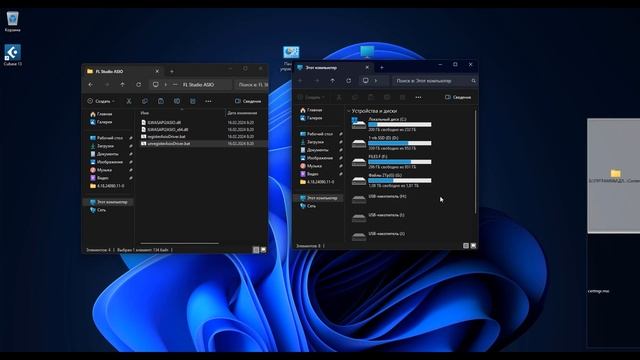Select the (G:) Файлы drive
The image size is (640, 360).
[x=391, y=180]
